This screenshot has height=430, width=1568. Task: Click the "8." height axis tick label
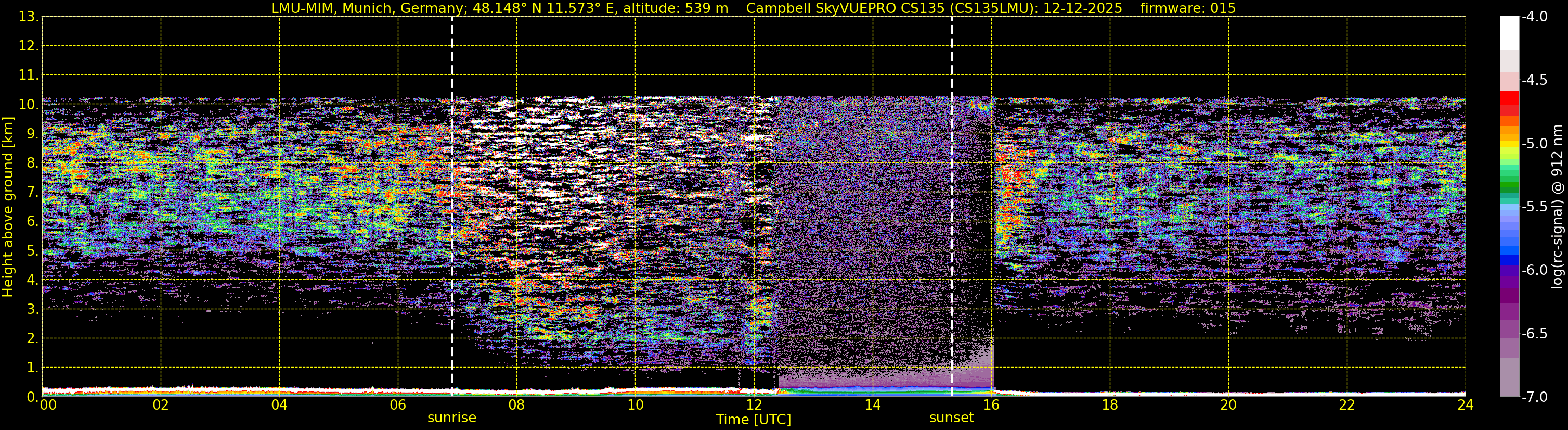coord(33,163)
